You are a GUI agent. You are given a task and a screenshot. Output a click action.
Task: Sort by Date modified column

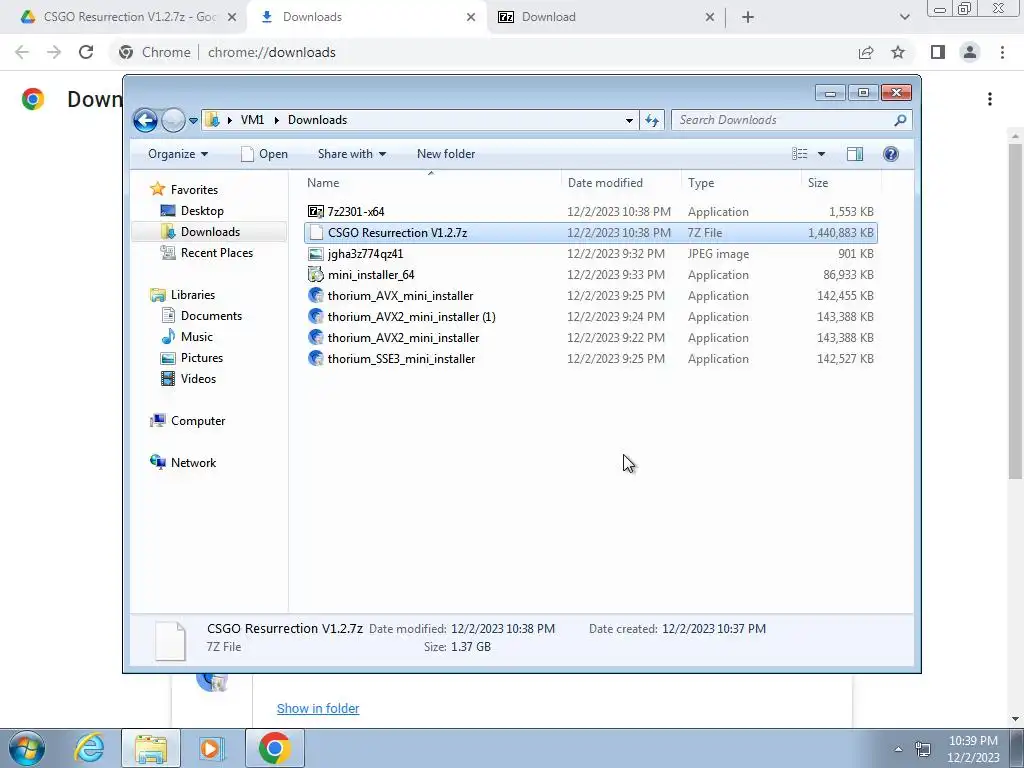pyautogui.click(x=620, y=183)
